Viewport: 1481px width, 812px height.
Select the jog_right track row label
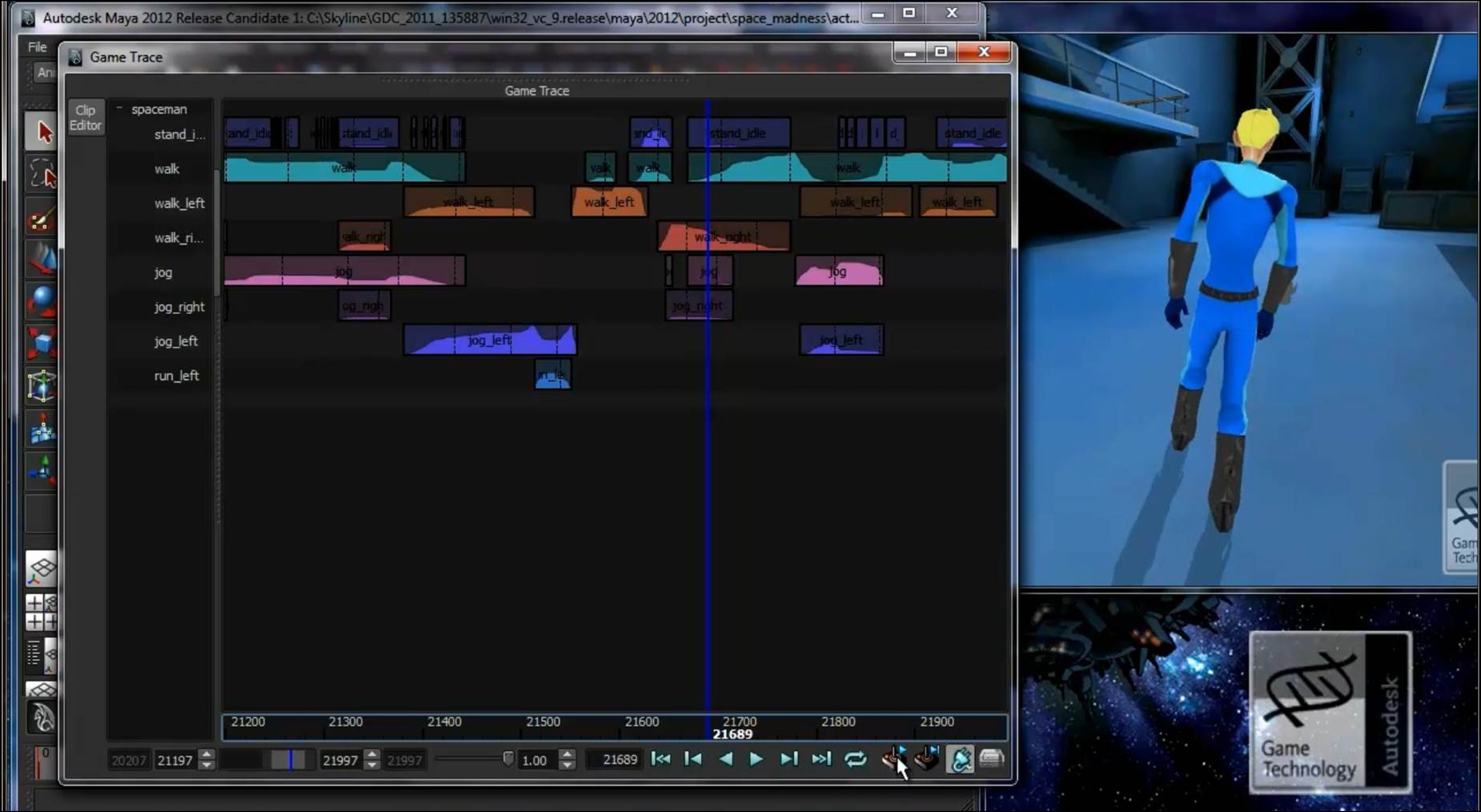pyautogui.click(x=179, y=306)
